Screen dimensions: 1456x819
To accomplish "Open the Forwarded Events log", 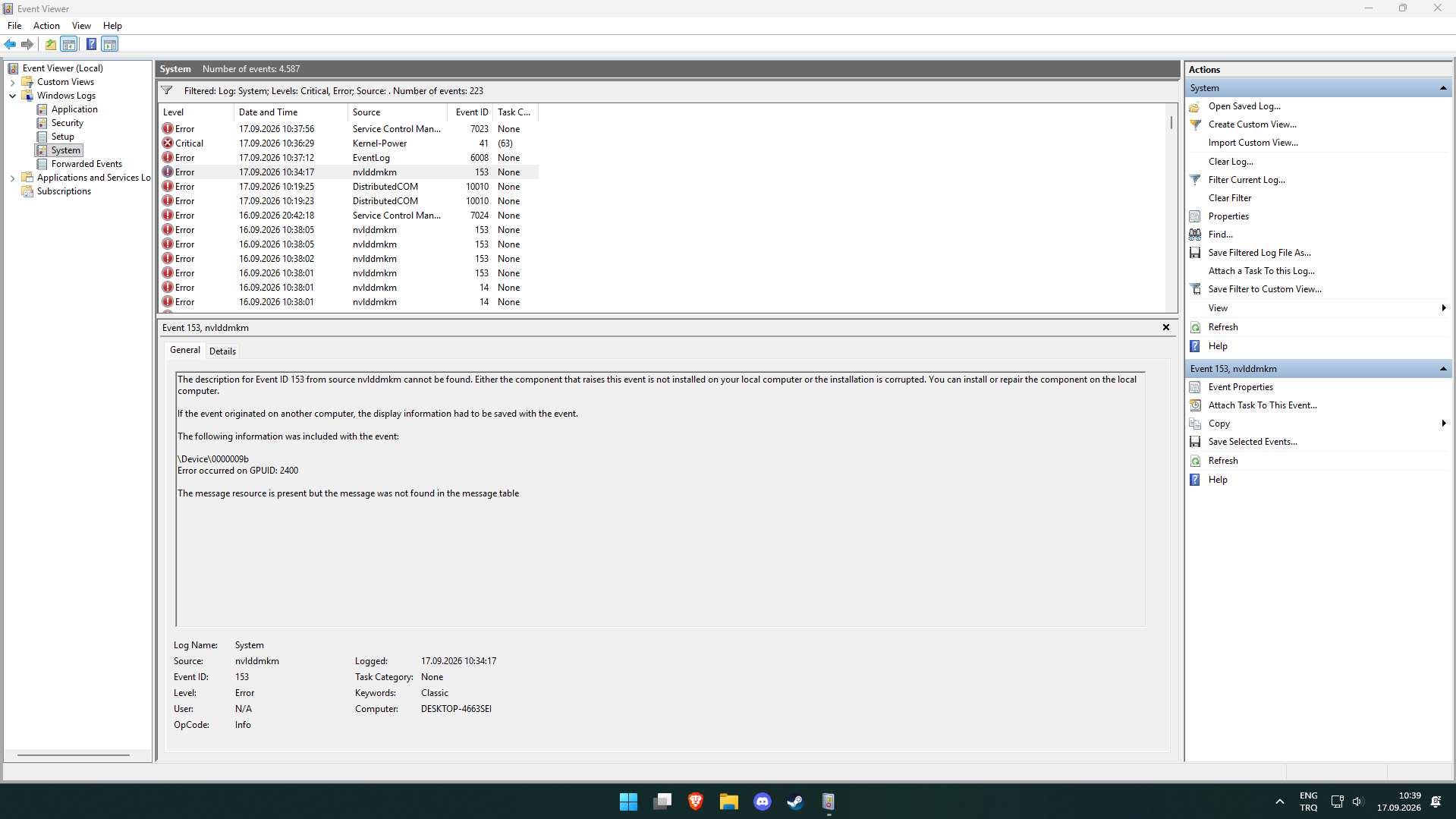I will click(86, 164).
